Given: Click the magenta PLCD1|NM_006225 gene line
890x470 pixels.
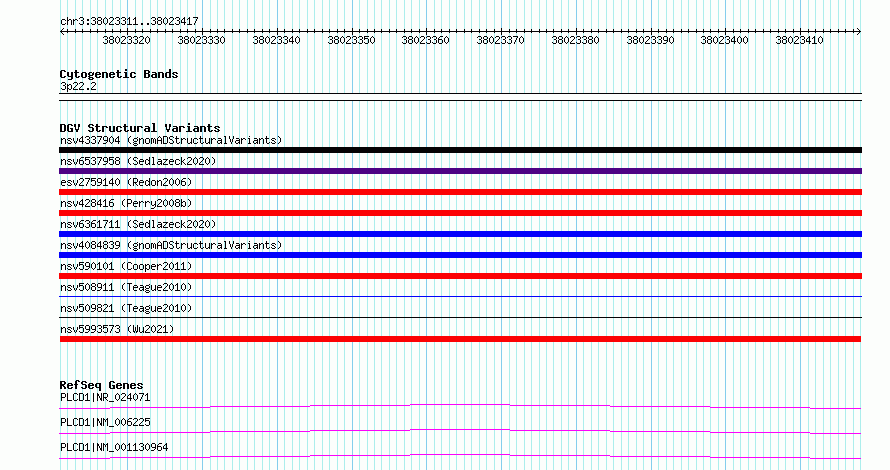Looking at the screenshot, I should pyautogui.click(x=460, y=431).
